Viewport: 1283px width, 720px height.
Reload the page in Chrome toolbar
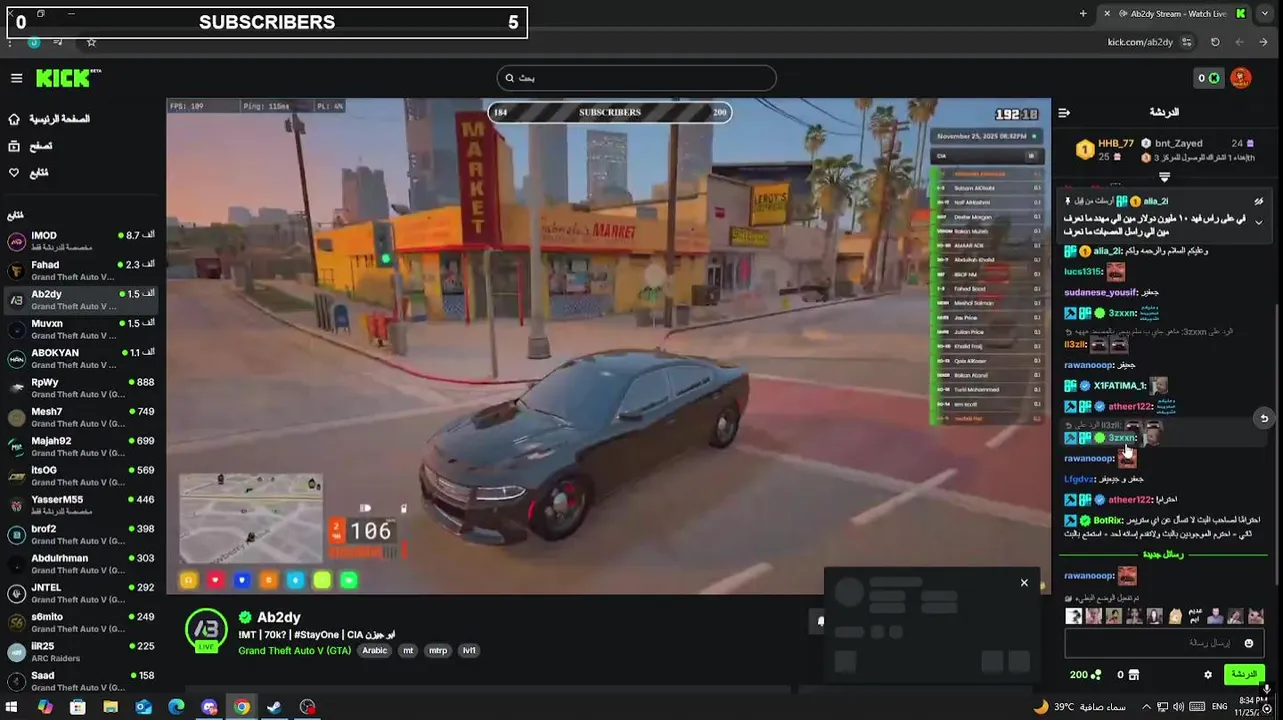(x=1215, y=42)
